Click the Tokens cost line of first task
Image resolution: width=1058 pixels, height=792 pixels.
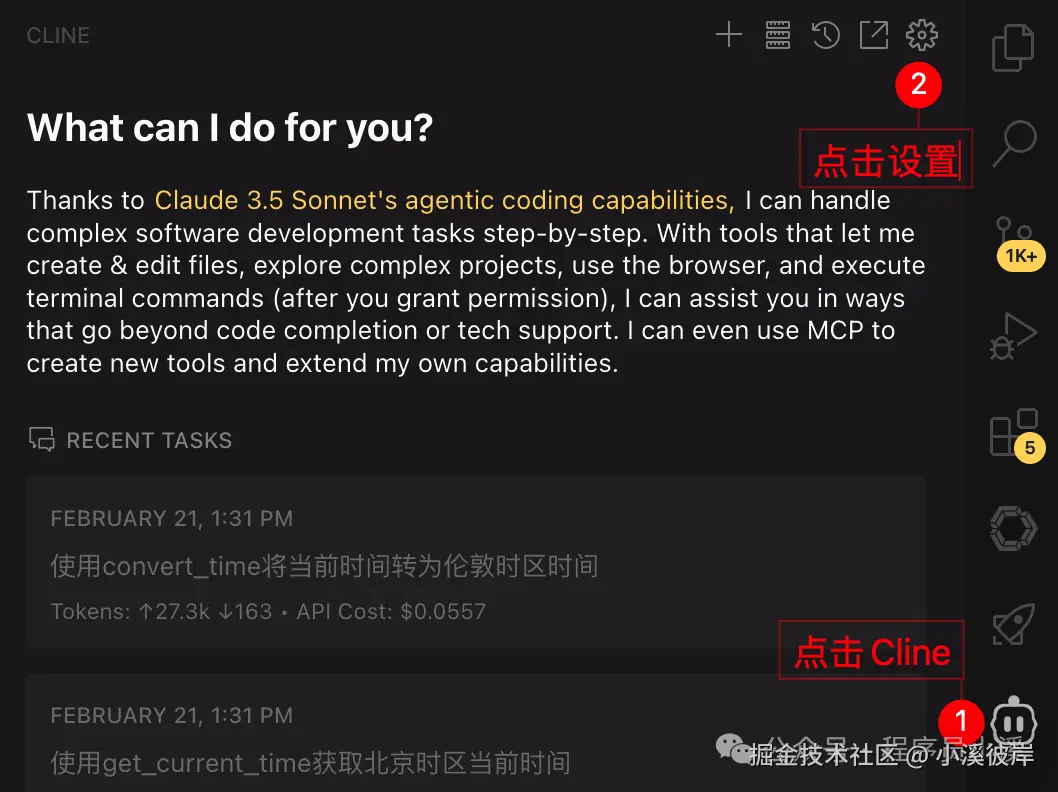268,612
